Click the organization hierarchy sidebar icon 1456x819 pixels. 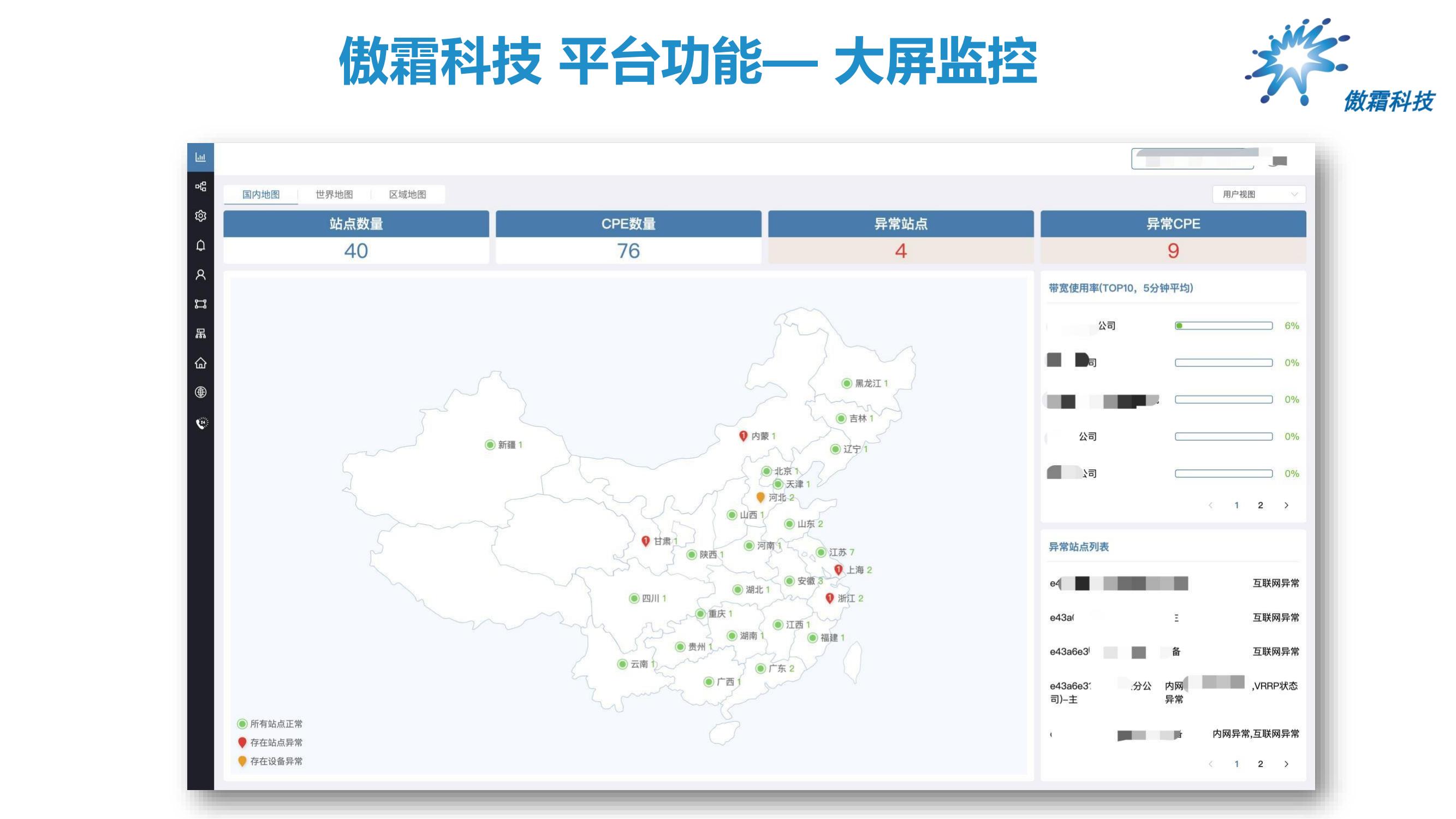[x=200, y=334]
